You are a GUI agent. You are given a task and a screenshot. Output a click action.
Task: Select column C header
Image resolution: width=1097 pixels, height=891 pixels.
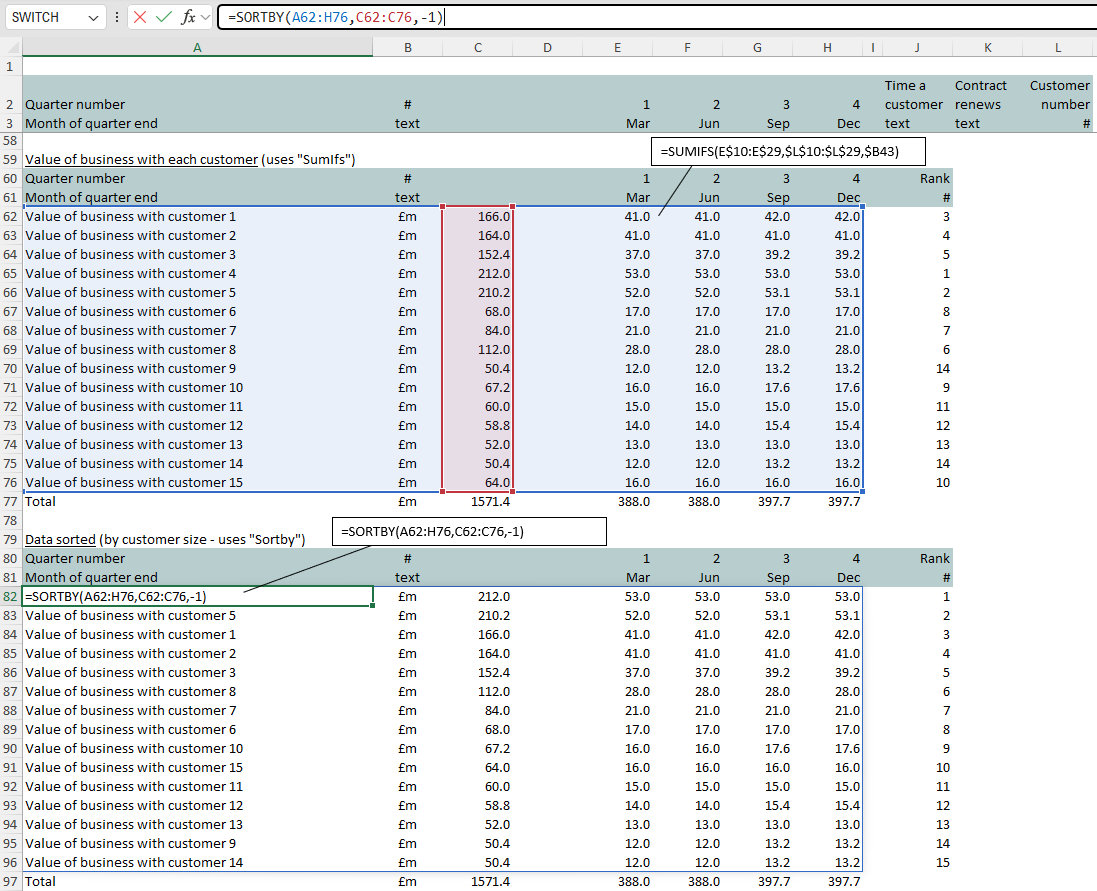coord(478,48)
